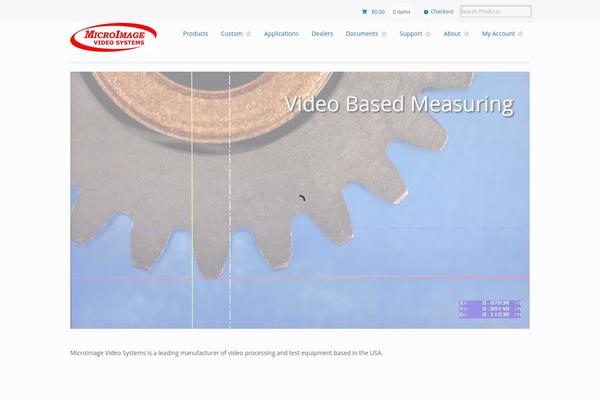
Task: Open the Dealers page
Action: 322,34
